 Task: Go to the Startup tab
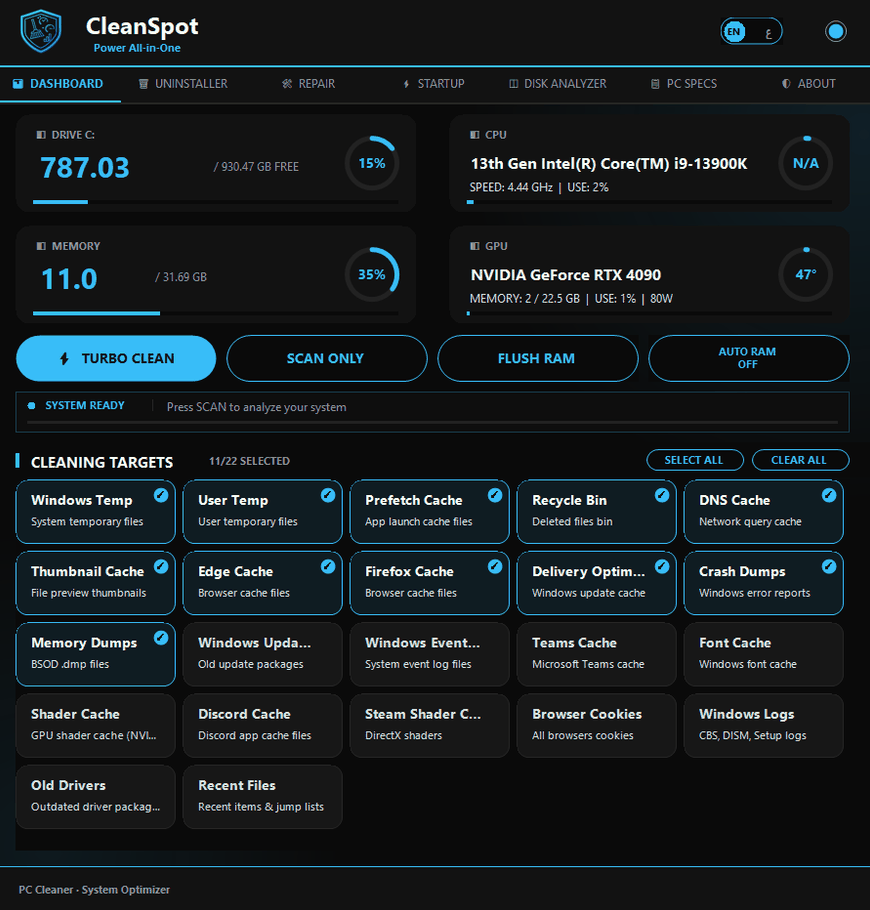click(x=434, y=84)
